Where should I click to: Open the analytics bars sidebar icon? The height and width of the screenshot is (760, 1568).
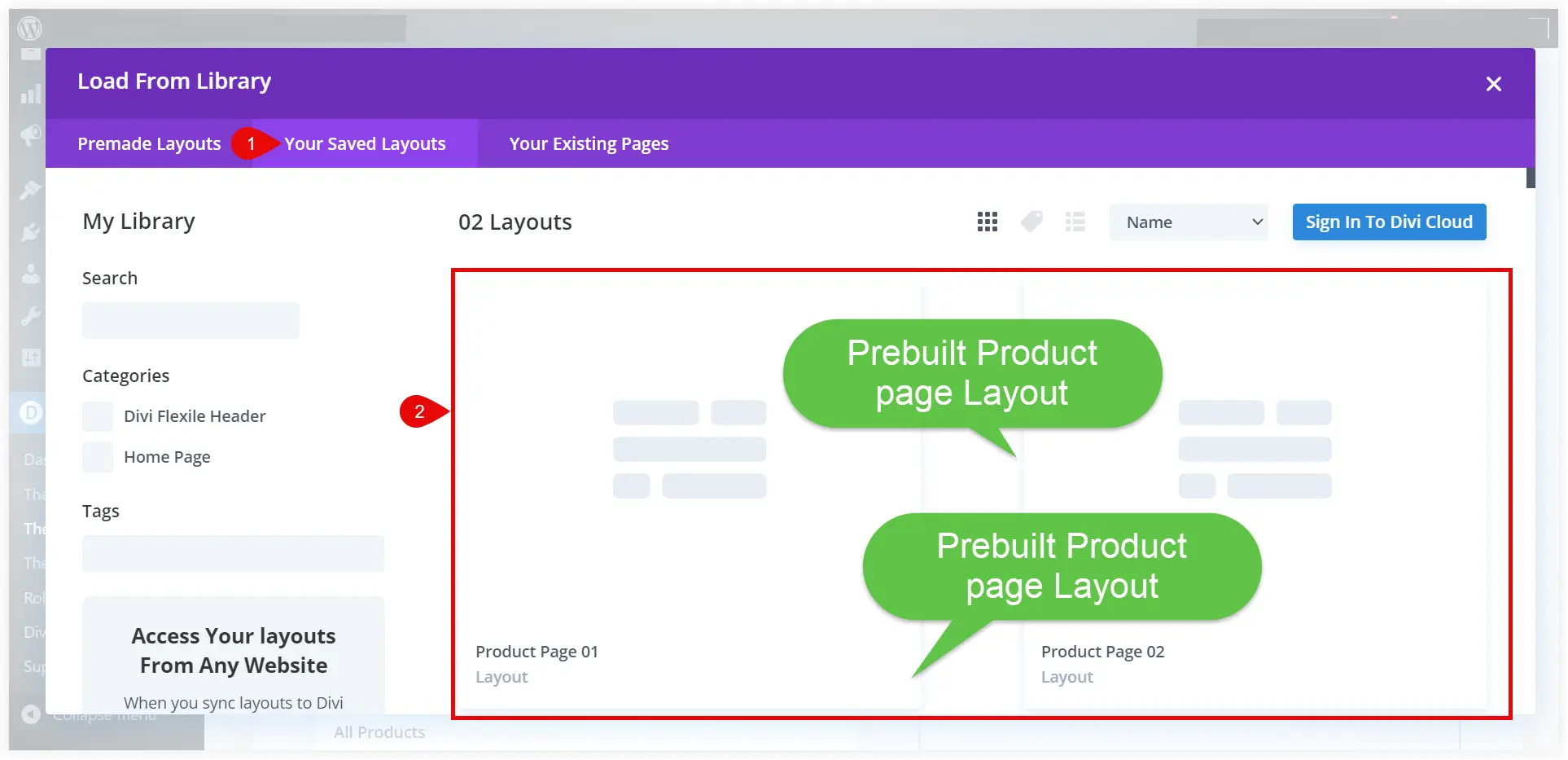(30, 94)
